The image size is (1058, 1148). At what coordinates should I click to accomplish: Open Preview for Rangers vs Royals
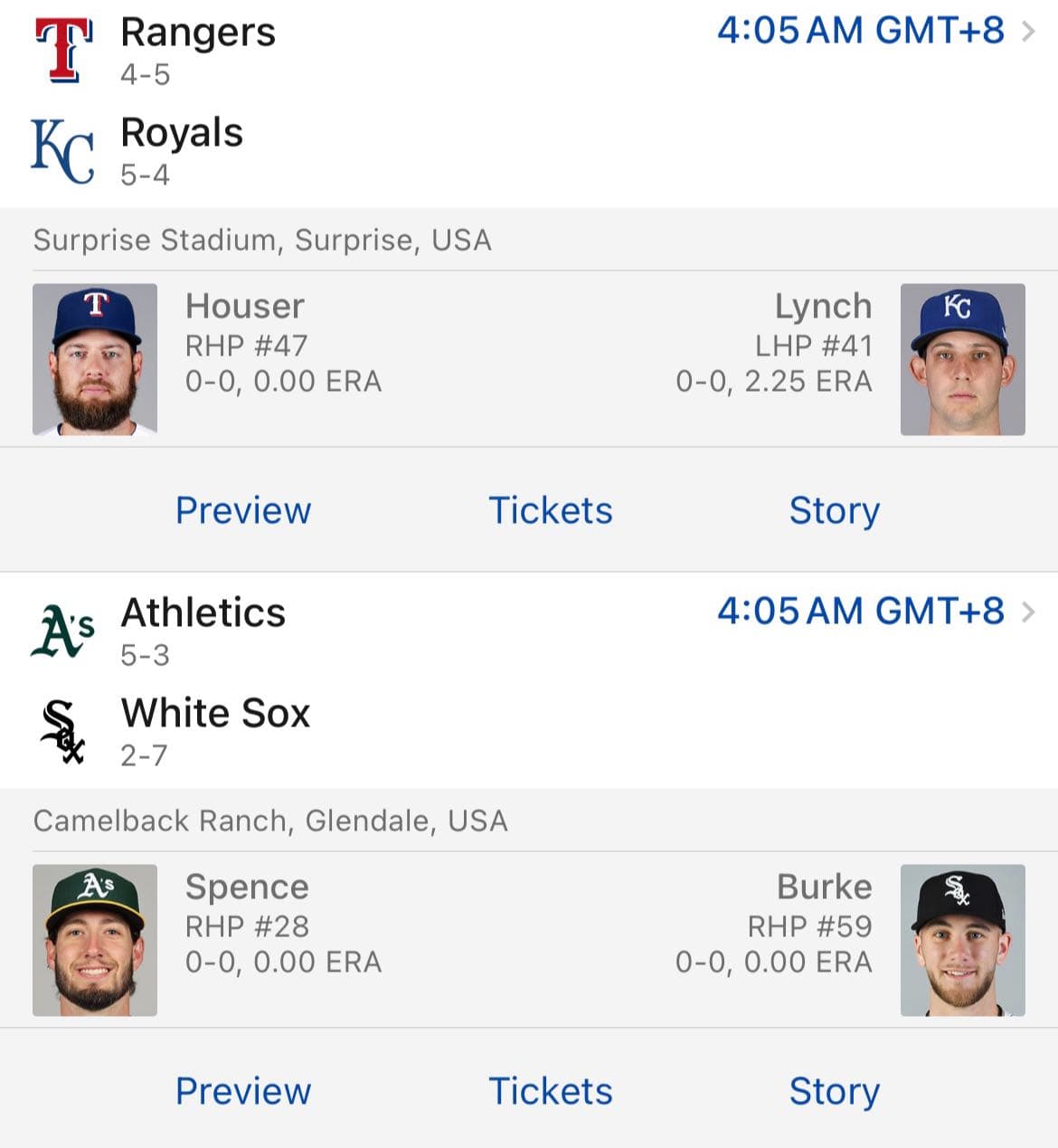click(x=243, y=510)
